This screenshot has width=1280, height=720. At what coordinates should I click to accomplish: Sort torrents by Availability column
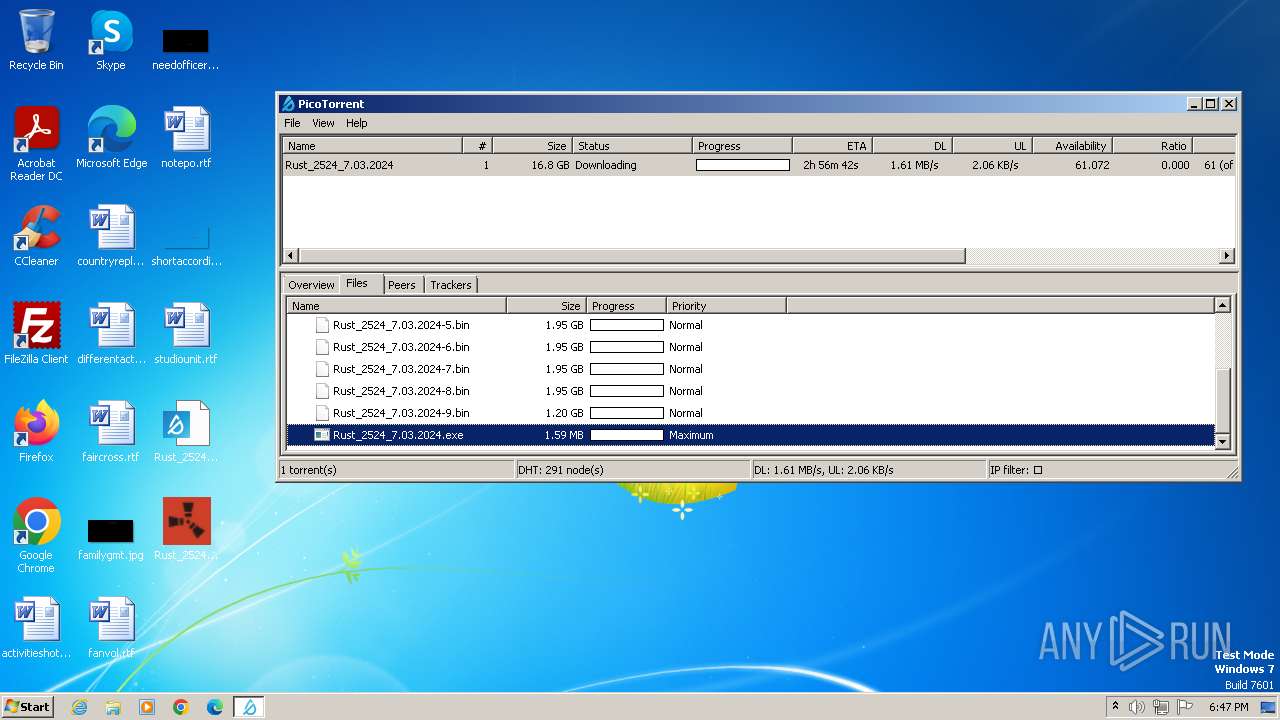point(1072,146)
